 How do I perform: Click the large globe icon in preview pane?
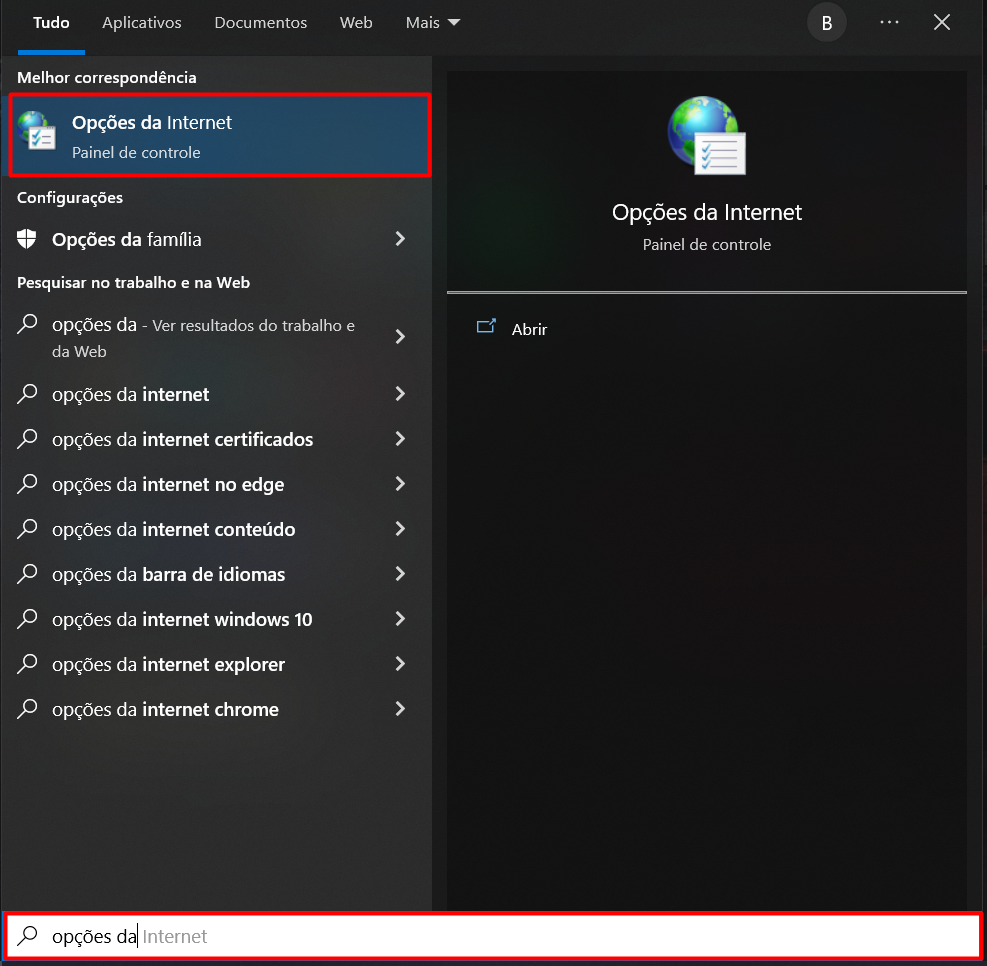(706, 135)
